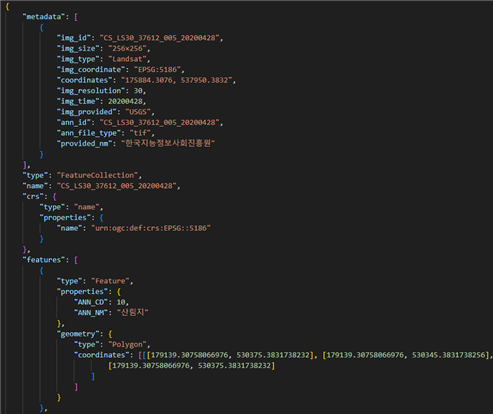Select the "img_time" key
Screen dimensions: 493x414
[78, 101]
